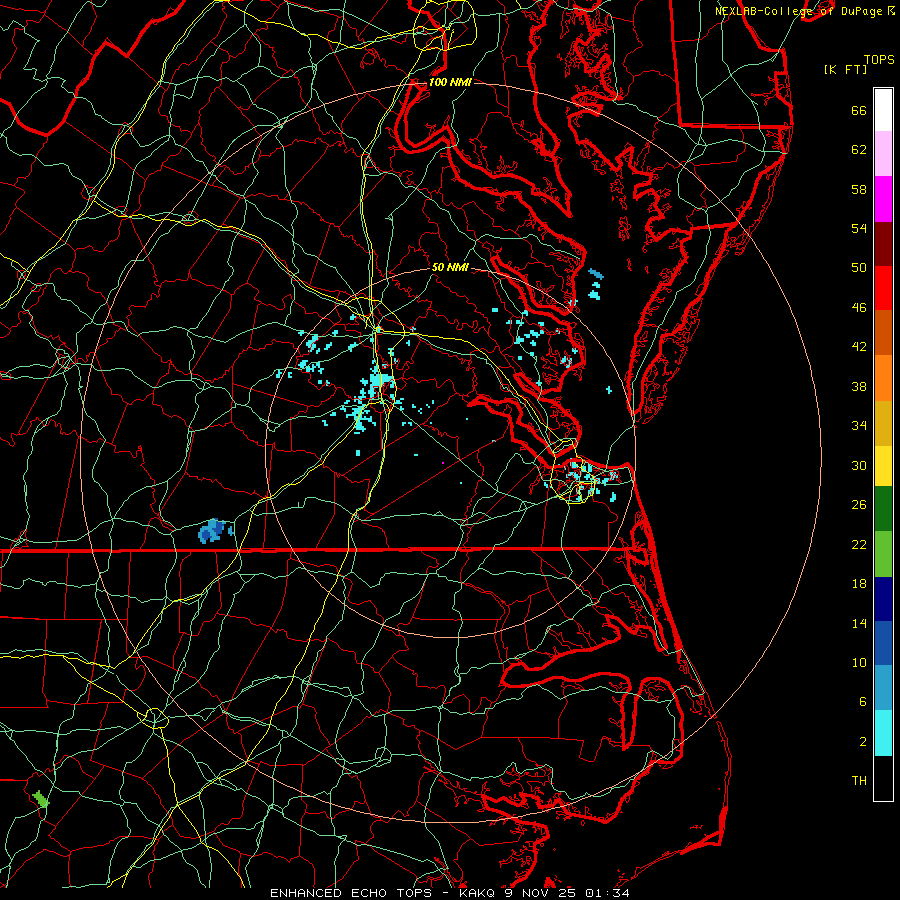
Task: Click the legend value "22"
Action: 859,544
